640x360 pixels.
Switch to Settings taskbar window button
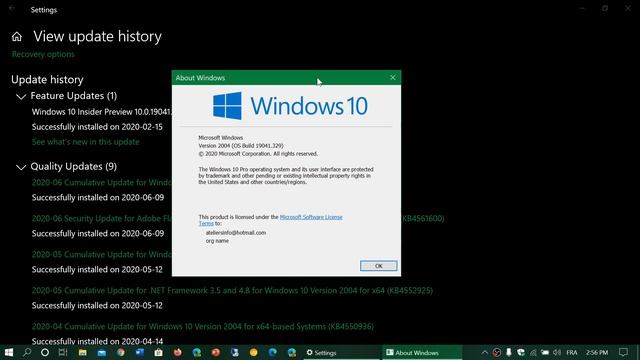(342, 353)
